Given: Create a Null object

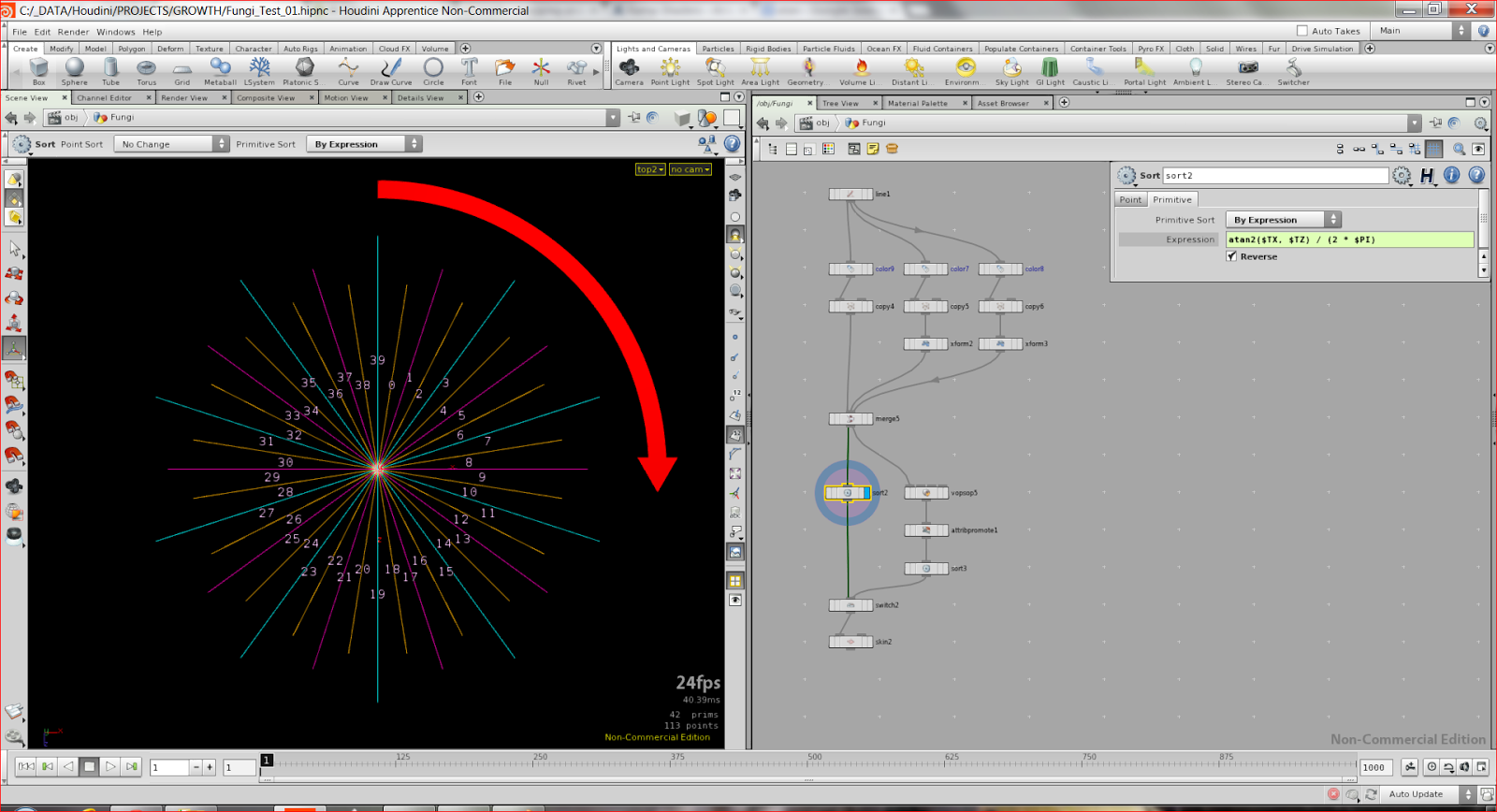Looking at the screenshot, I should tap(541, 71).
